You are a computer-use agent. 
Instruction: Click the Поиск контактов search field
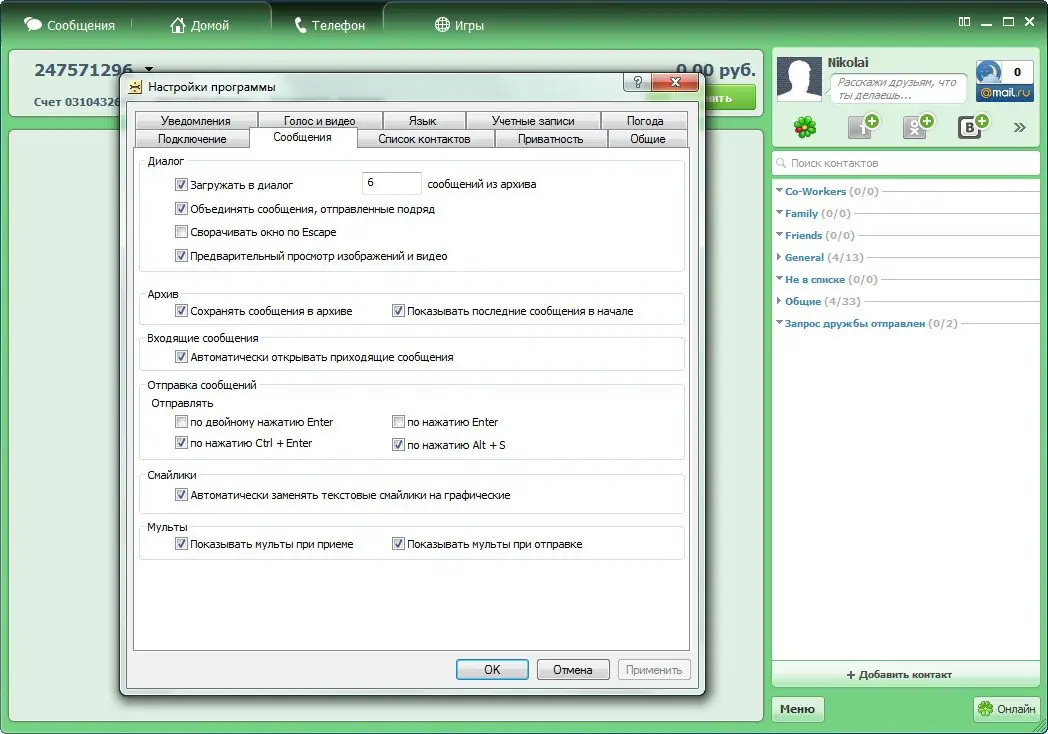906,162
